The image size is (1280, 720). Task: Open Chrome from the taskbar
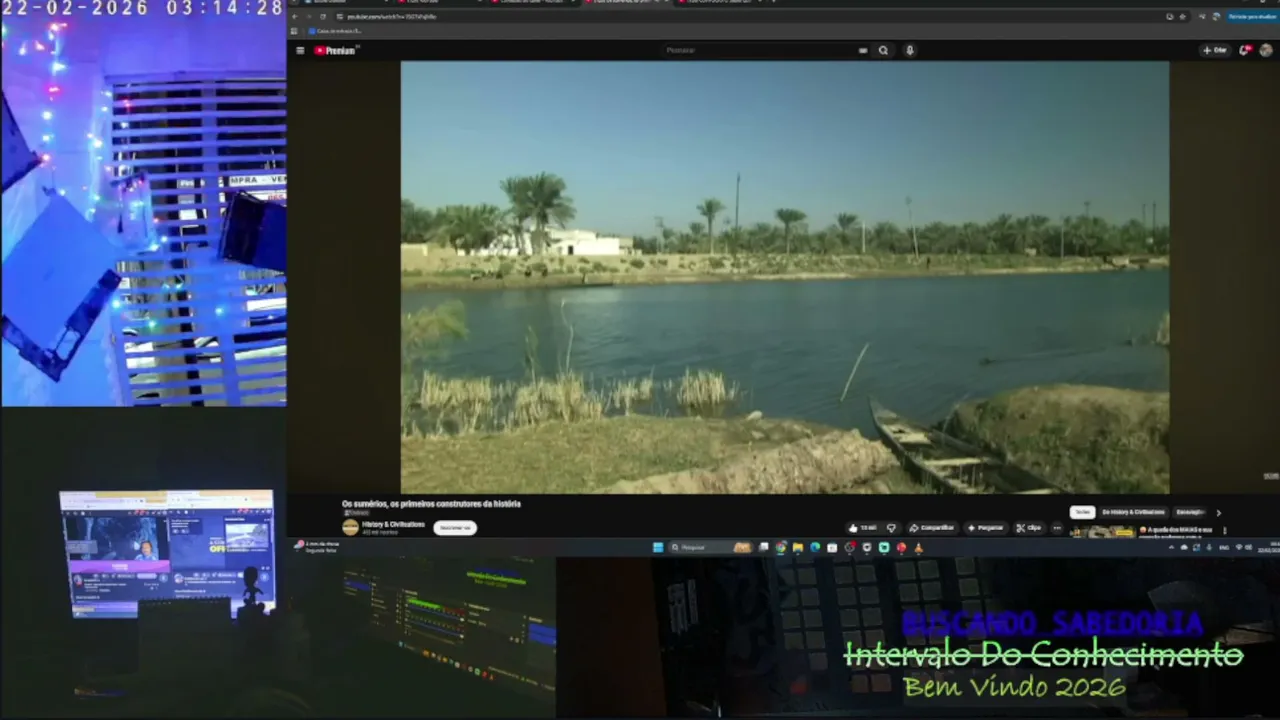781,547
